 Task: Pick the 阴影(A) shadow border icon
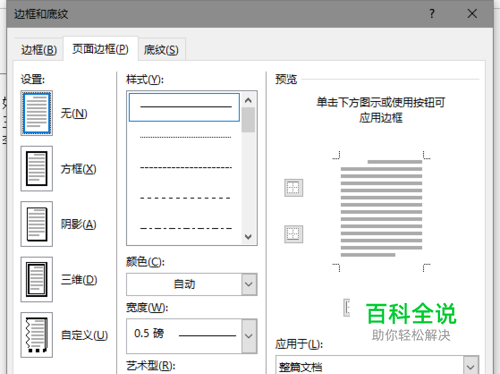pyautogui.click(x=37, y=224)
